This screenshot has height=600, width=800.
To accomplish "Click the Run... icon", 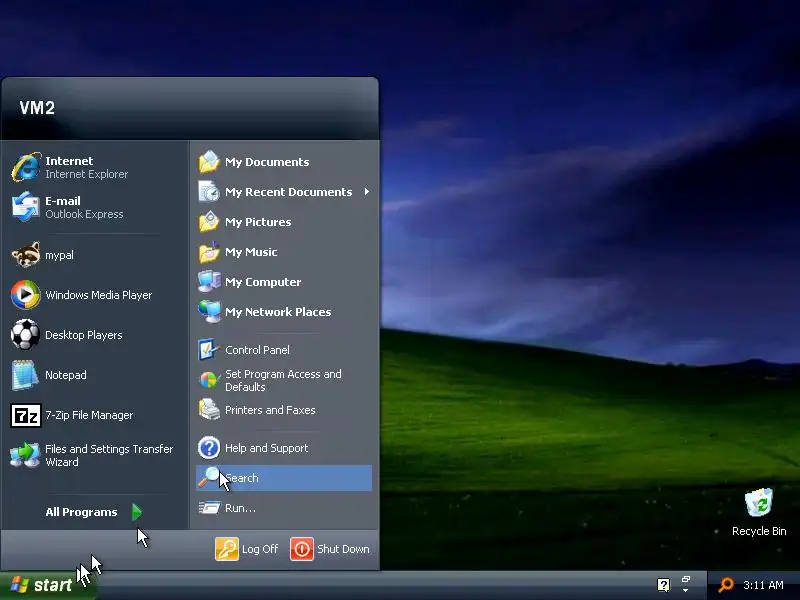I will point(209,508).
